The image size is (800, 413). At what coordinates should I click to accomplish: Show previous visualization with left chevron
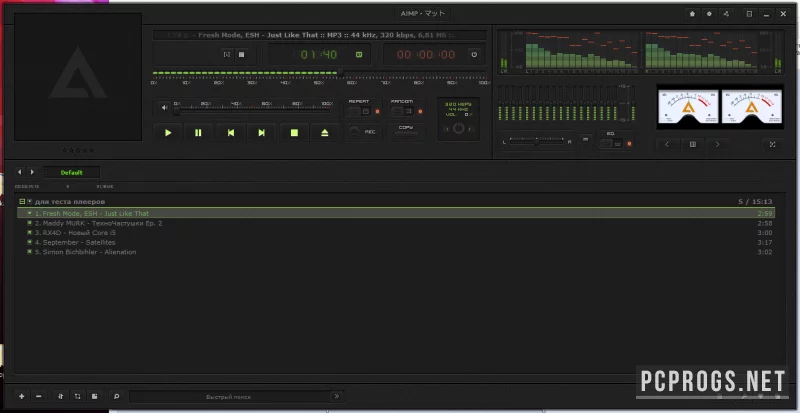[x=667, y=144]
